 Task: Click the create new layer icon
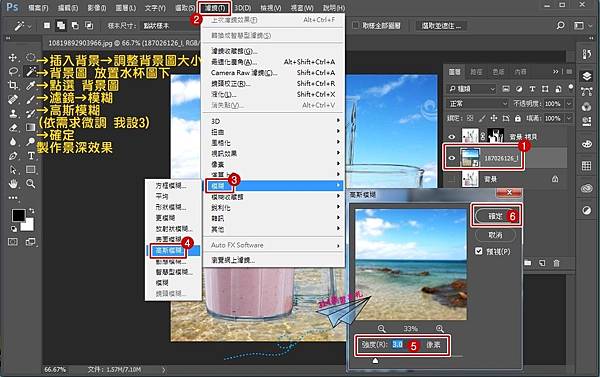coord(542,263)
